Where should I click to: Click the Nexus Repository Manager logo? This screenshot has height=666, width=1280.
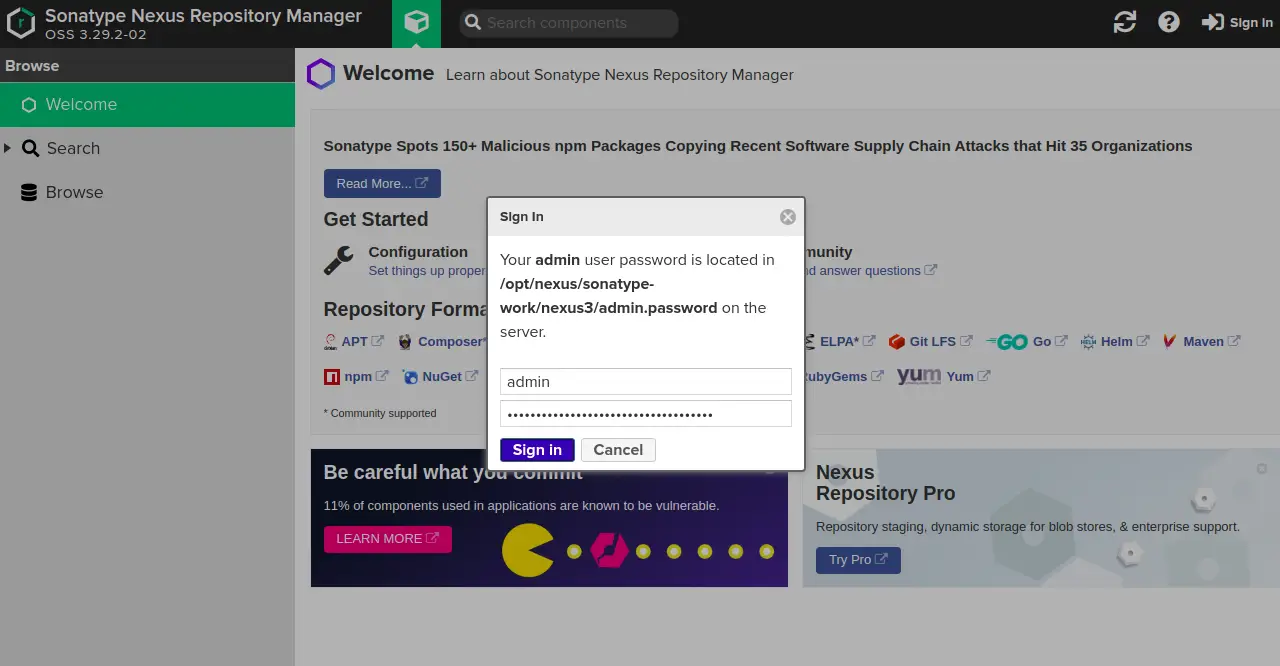pyautogui.click(x=21, y=22)
